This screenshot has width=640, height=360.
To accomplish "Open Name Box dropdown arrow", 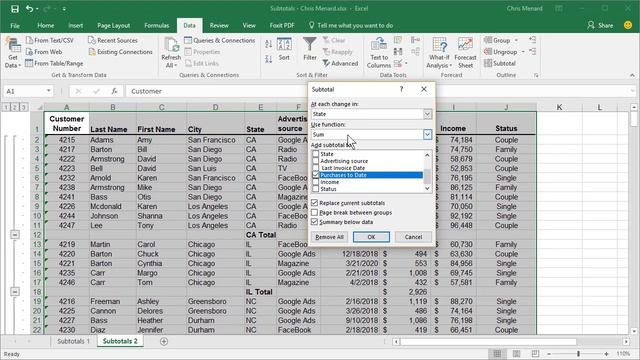I will point(49,91).
